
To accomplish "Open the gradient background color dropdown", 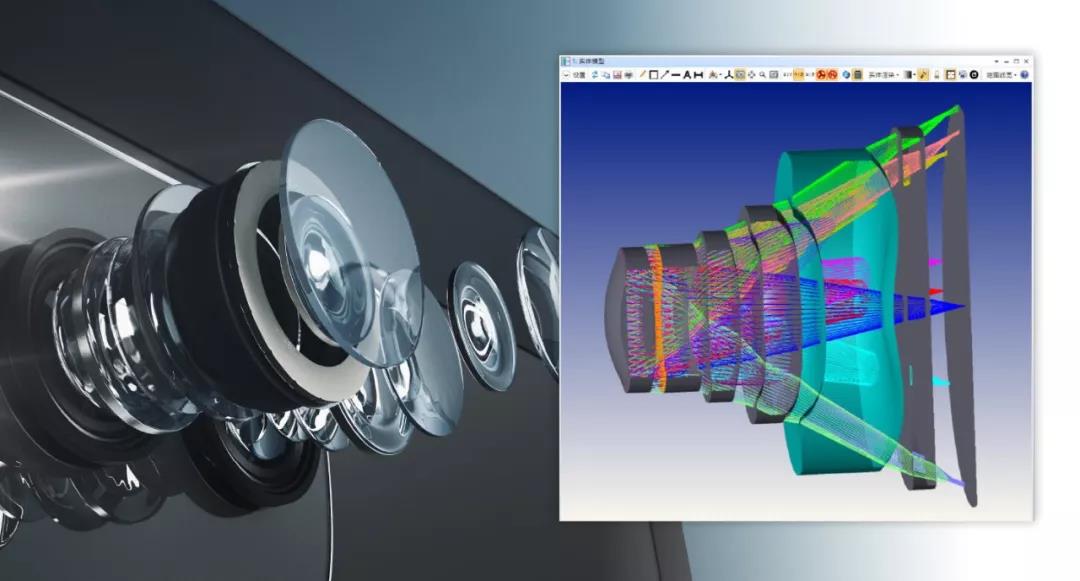I will (x=910, y=74).
